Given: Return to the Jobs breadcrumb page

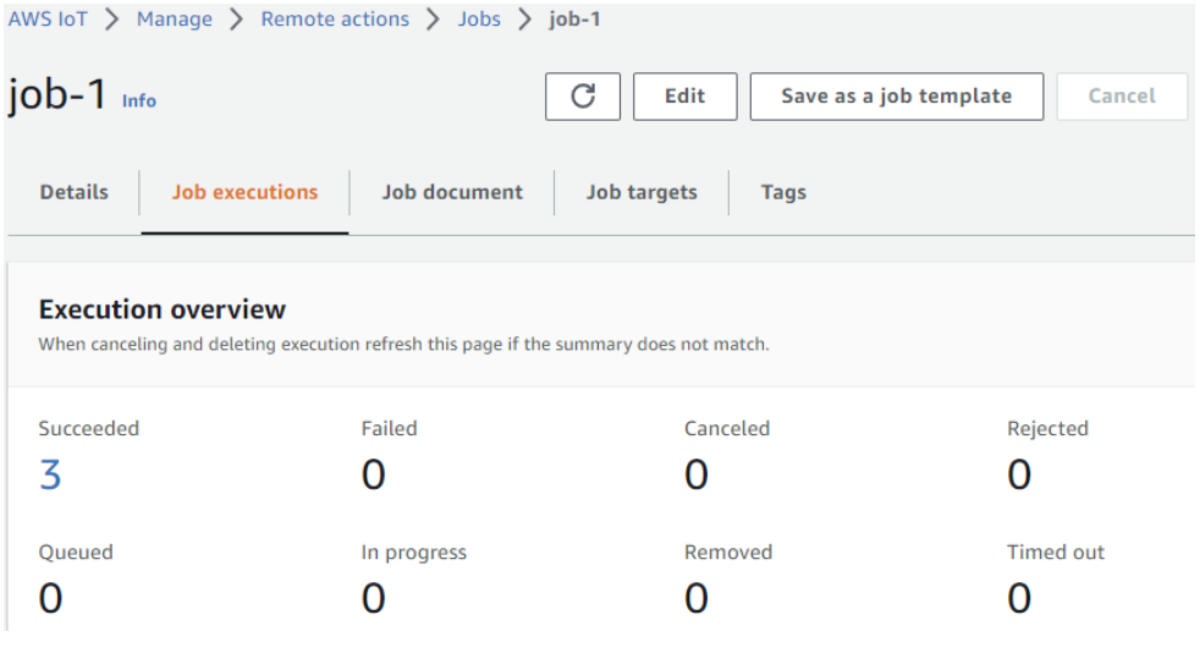Looking at the screenshot, I should pyautogui.click(x=479, y=19).
